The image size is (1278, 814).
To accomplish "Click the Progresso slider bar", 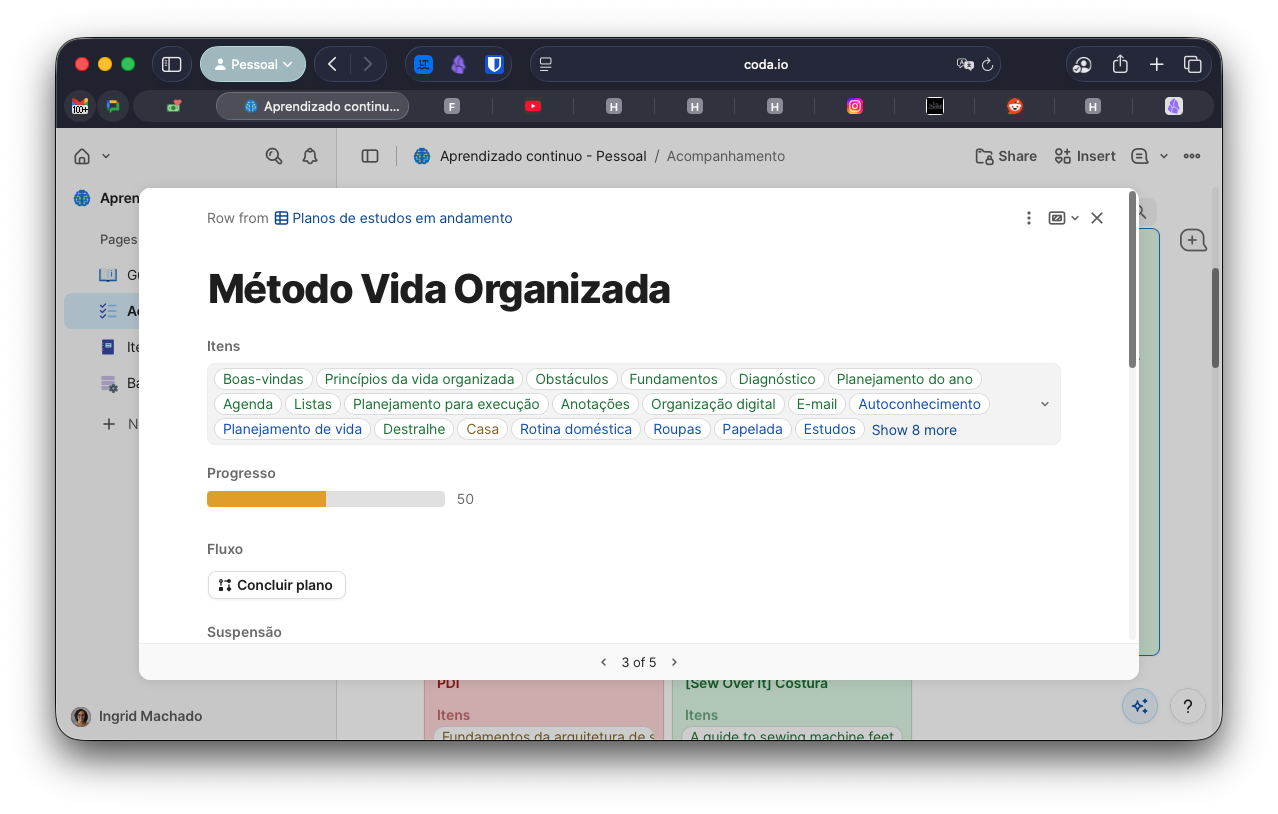I will 325,499.
